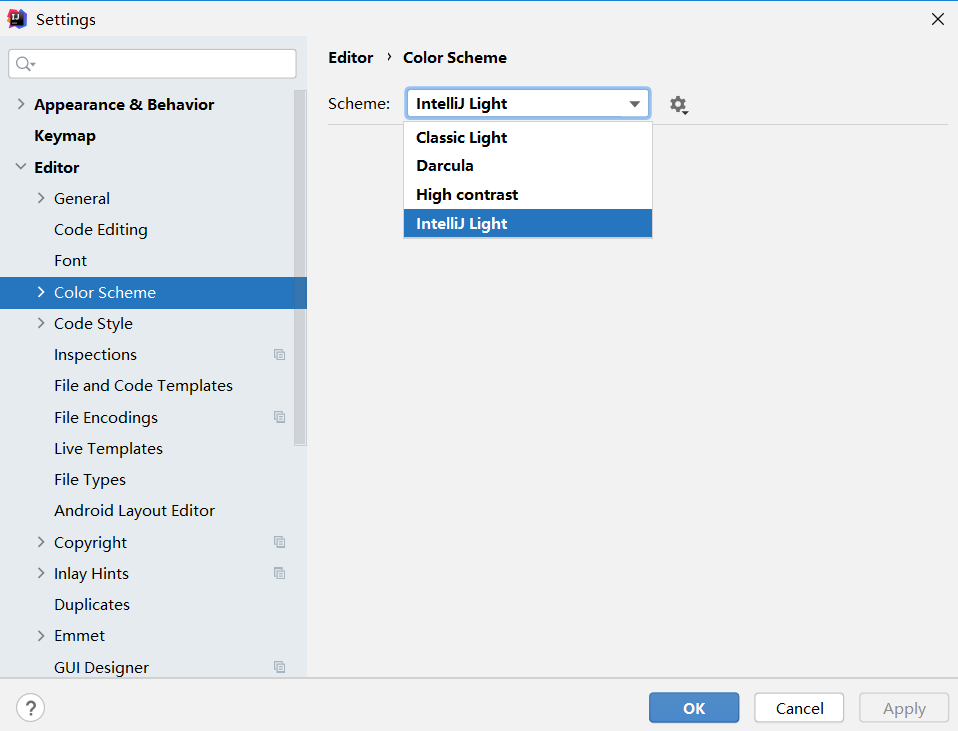Viewport: 958px width, 731px height.
Task: Open scheme options via the gear icon
Action: (679, 104)
